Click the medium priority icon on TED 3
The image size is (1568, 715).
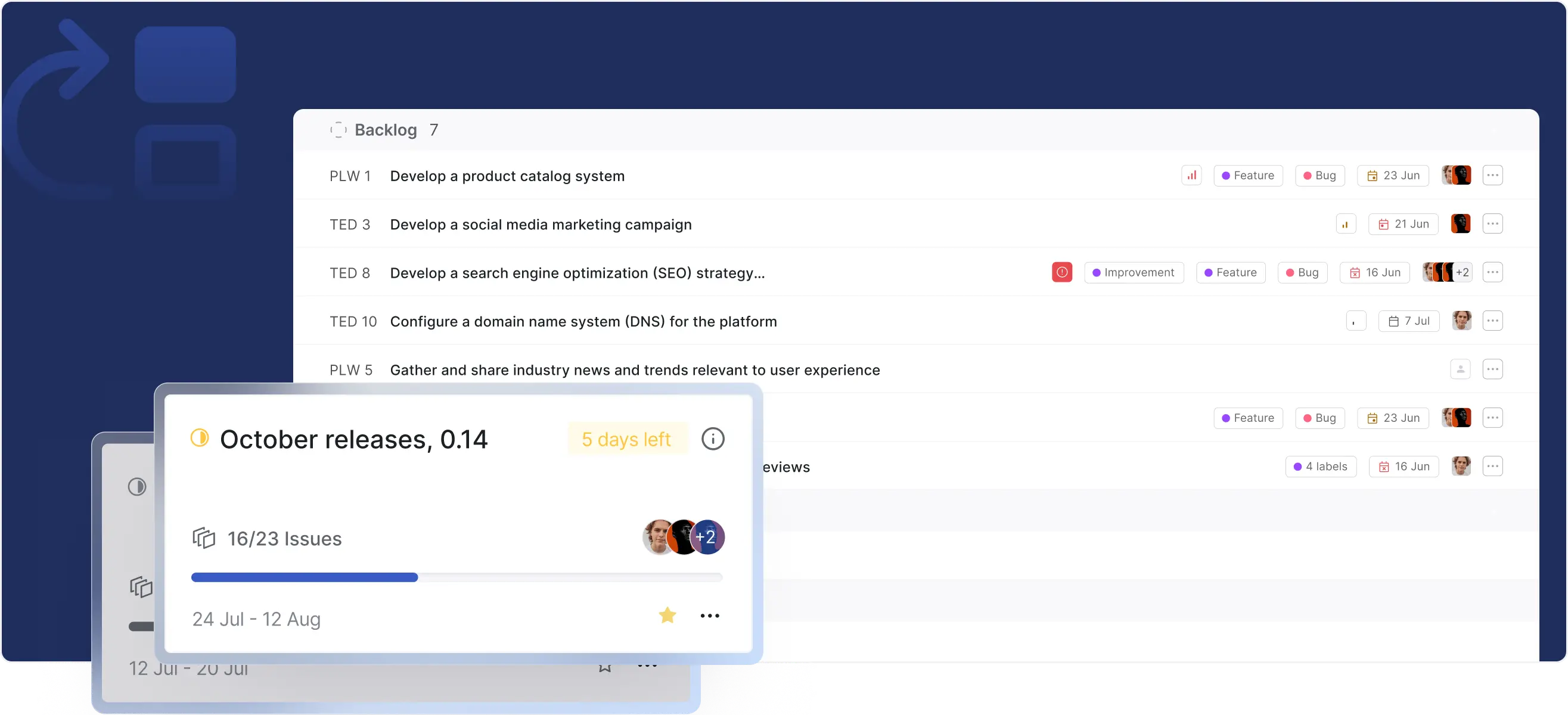point(1345,224)
